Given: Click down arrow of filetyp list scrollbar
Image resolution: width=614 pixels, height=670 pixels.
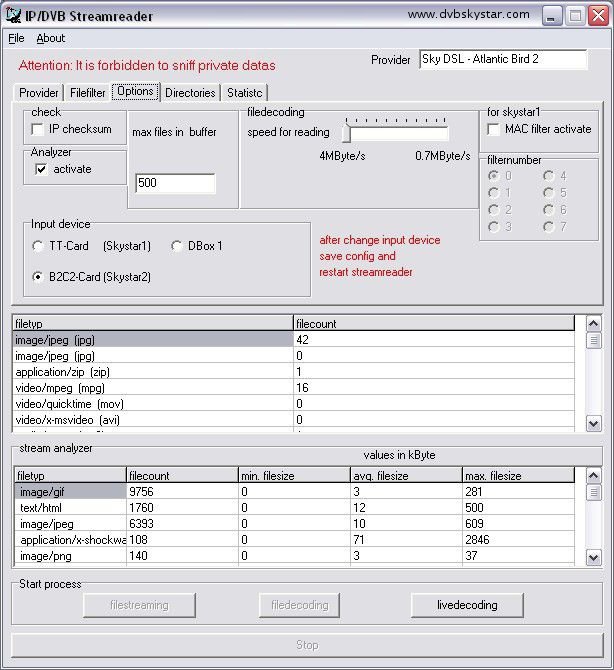Looking at the screenshot, I should [x=593, y=424].
